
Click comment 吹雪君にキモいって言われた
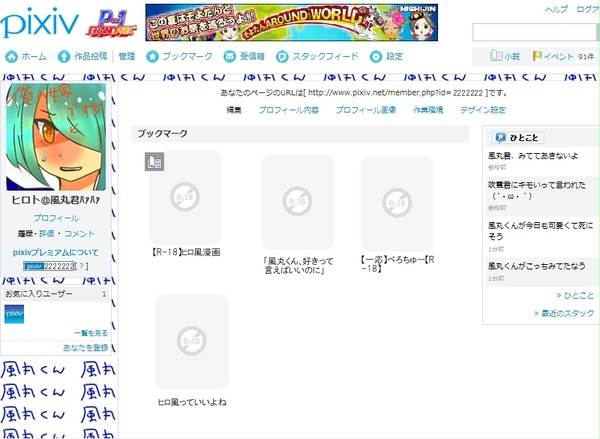pos(537,190)
